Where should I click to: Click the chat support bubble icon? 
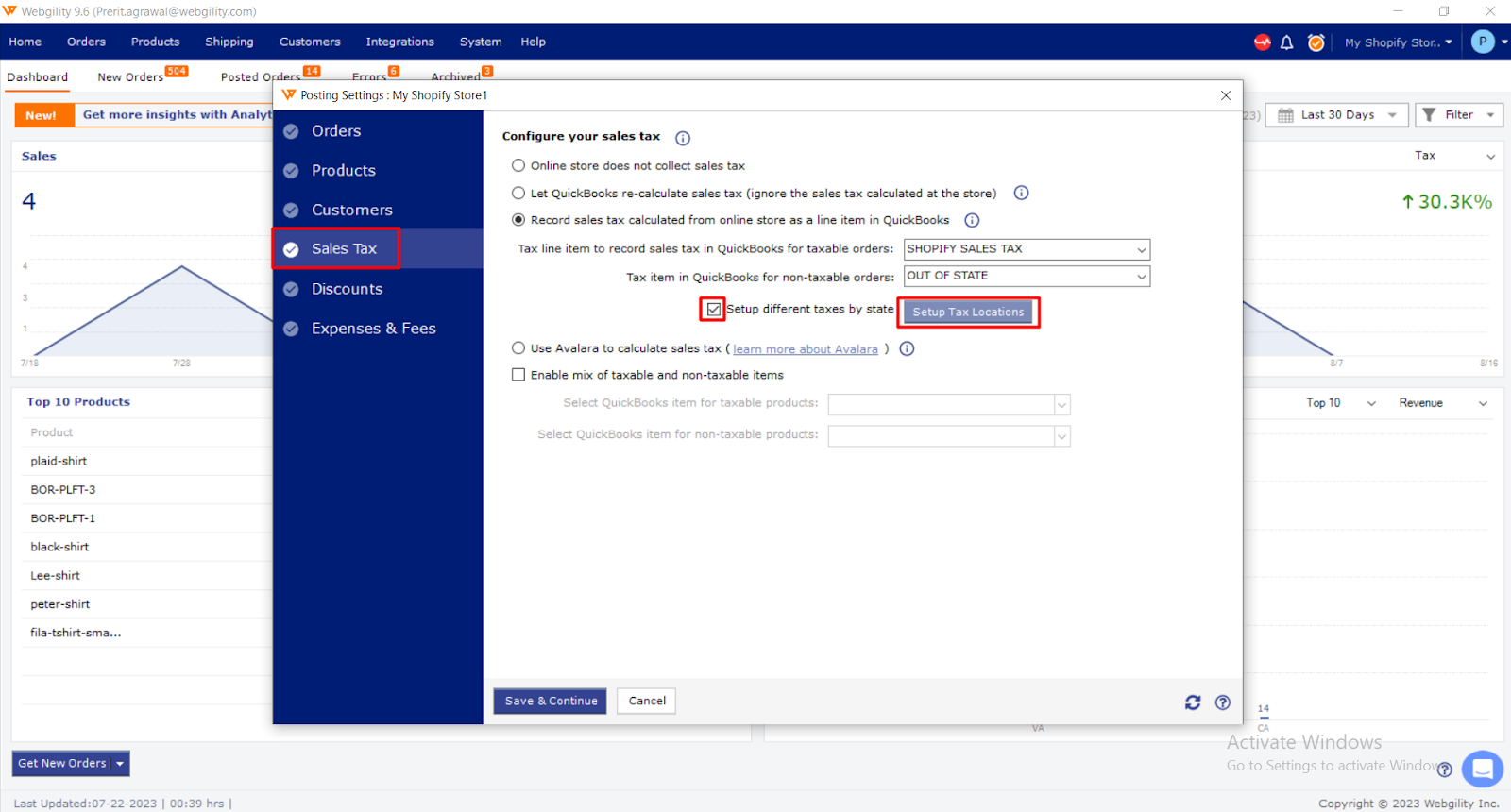[1483, 769]
